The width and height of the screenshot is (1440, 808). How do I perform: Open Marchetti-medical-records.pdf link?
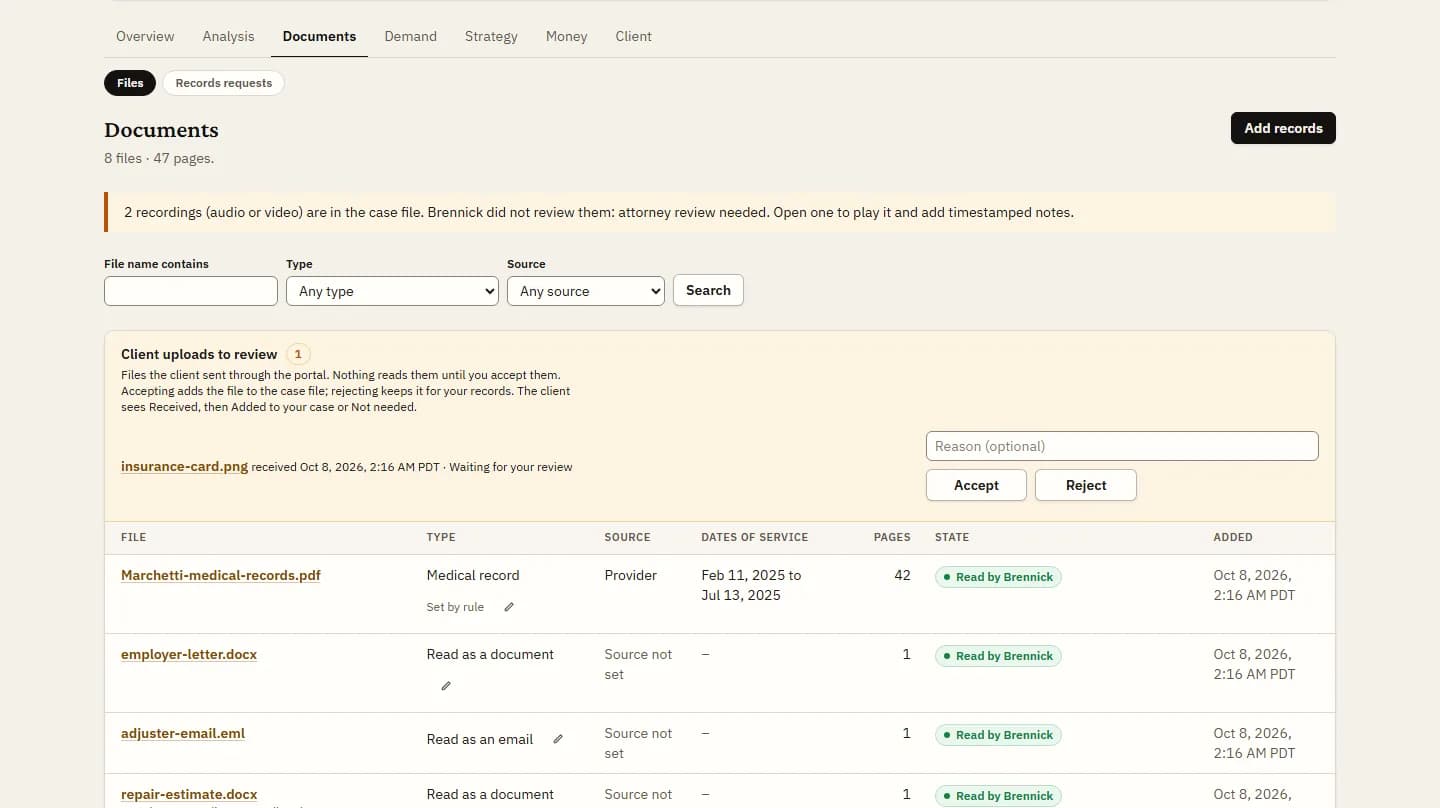221,575
